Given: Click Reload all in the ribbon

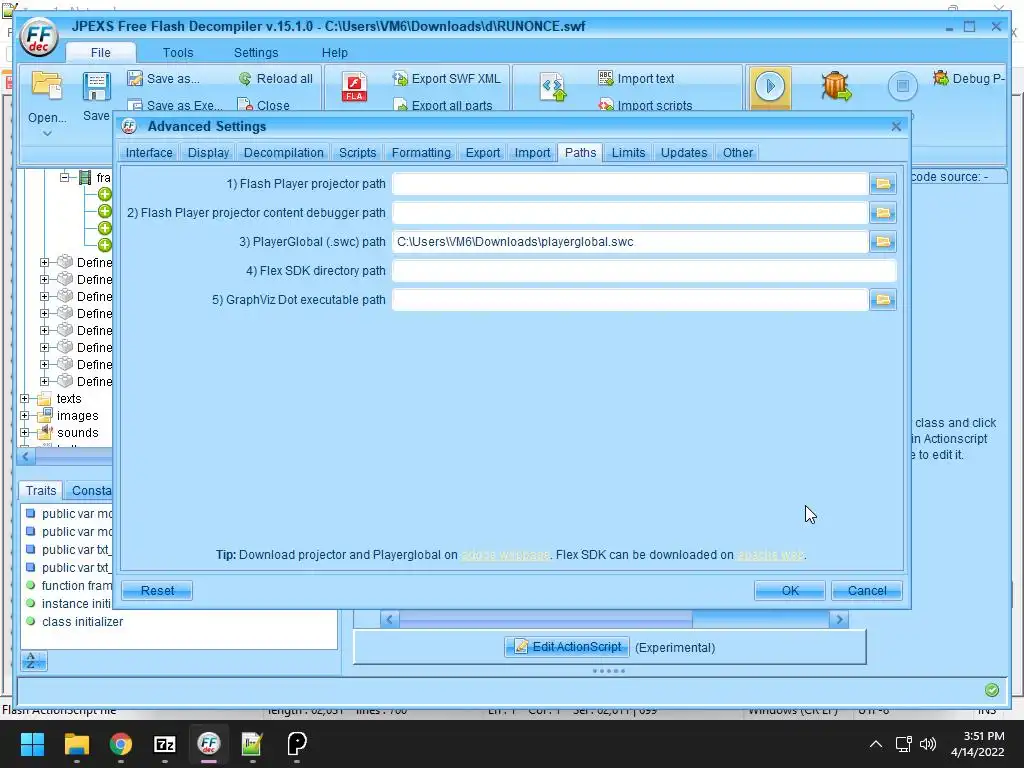Looking at the screenshot, I should 276,79.
